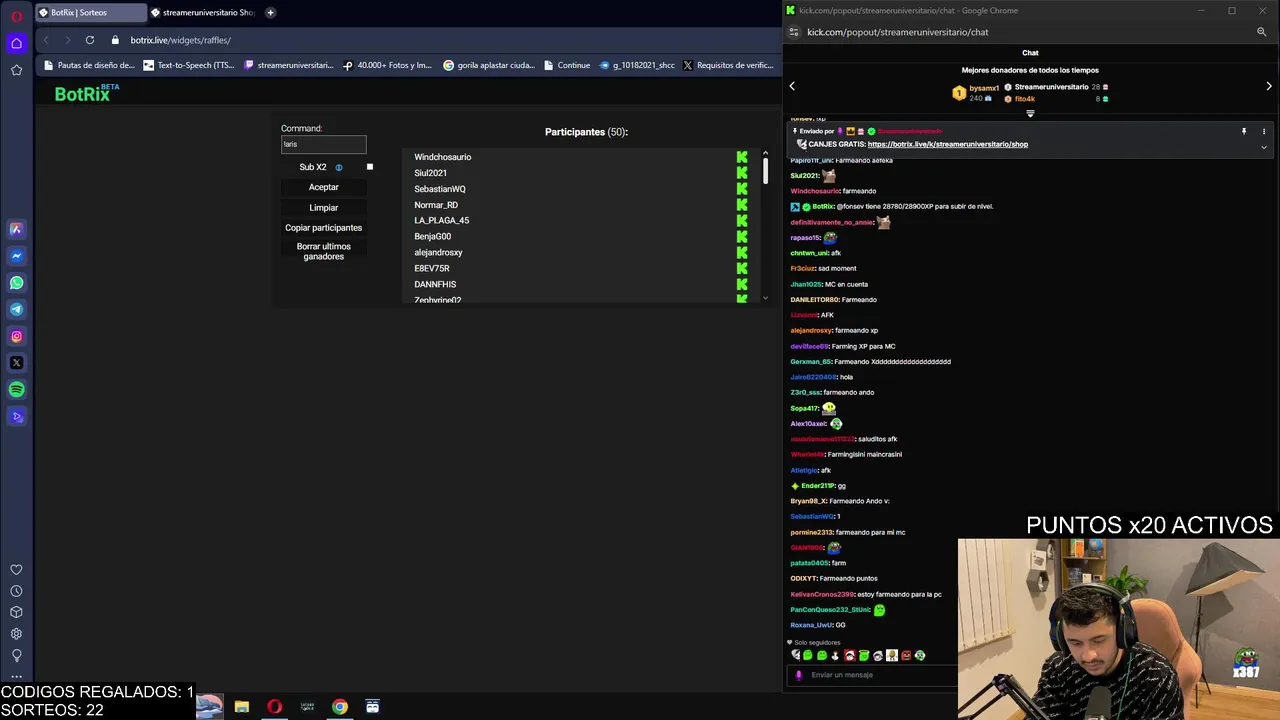Click the participants list scrollbar thumb
The height and width of the screenshot is (720, 1280).
click(765, 170)
